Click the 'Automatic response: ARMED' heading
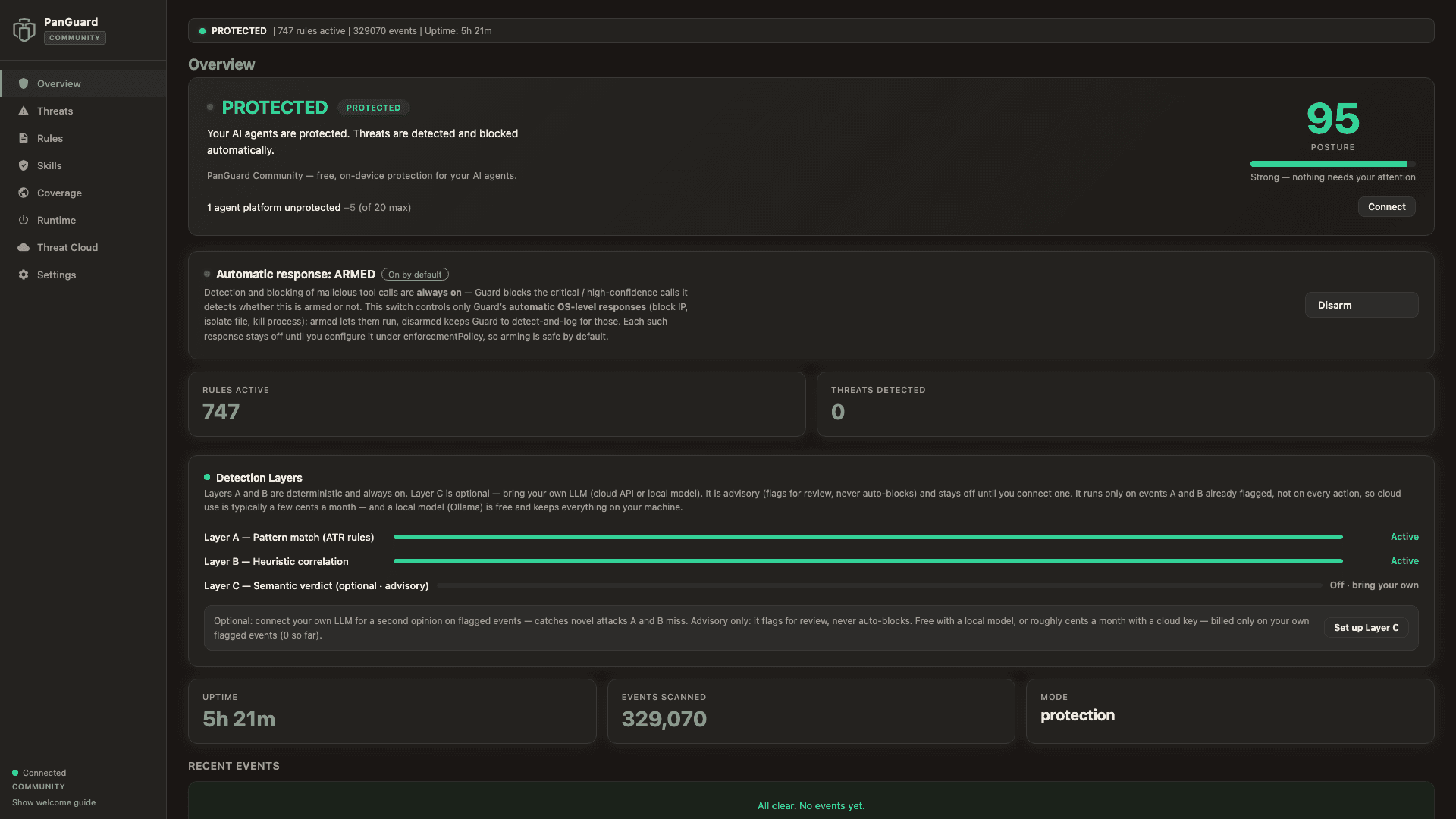This screenshot has width=1456, height=819. (296, 275)
